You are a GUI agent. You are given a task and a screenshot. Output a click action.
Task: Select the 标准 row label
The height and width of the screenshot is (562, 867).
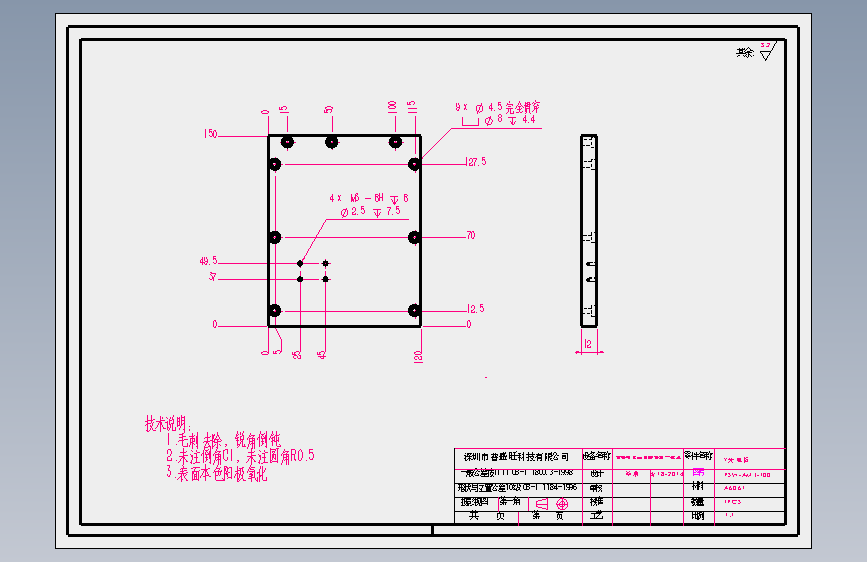click(x=597, y=502)
